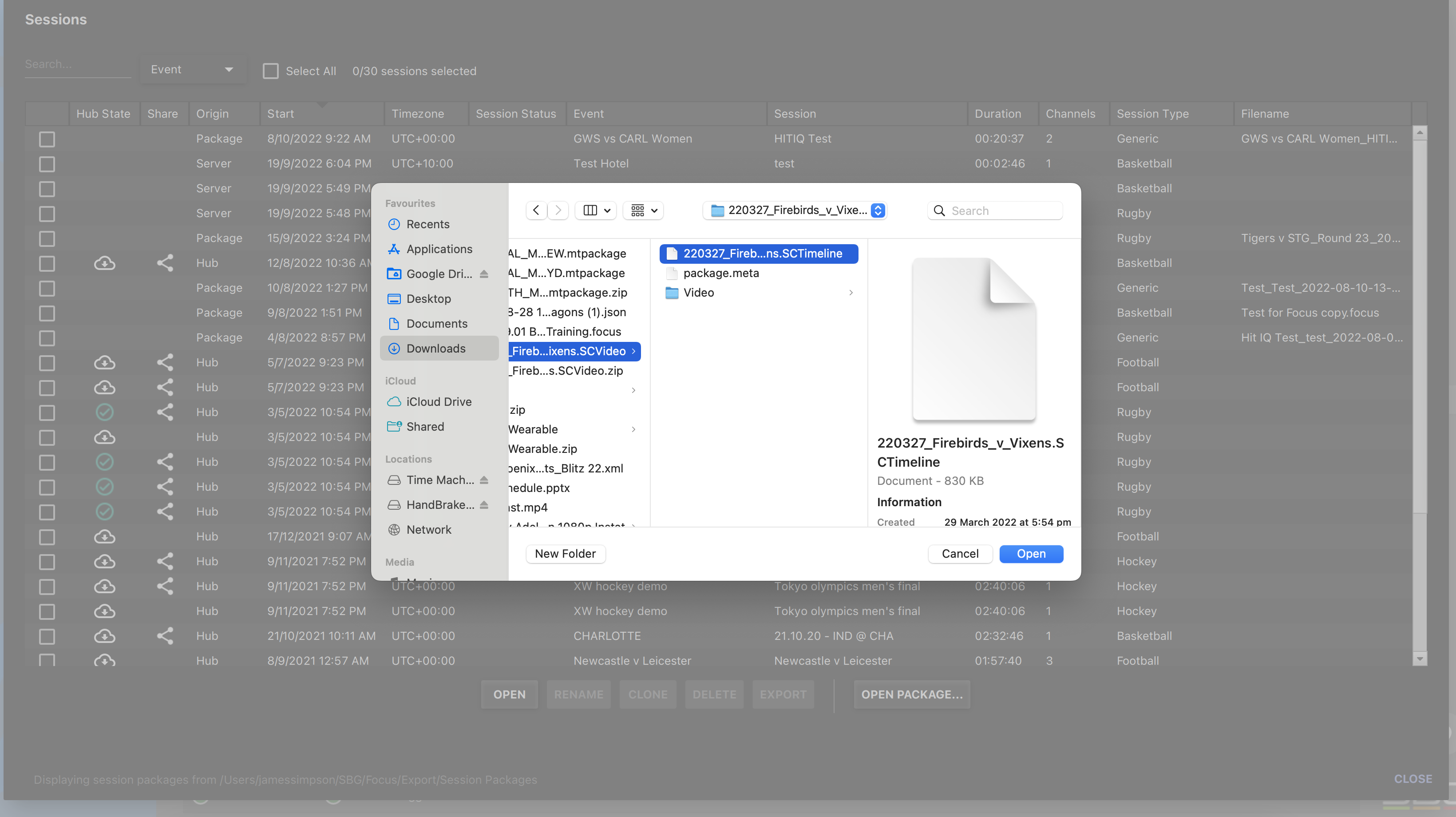Tick the Select All checkbox
This screenshot has height=817, width=1456.
[271, 71]
